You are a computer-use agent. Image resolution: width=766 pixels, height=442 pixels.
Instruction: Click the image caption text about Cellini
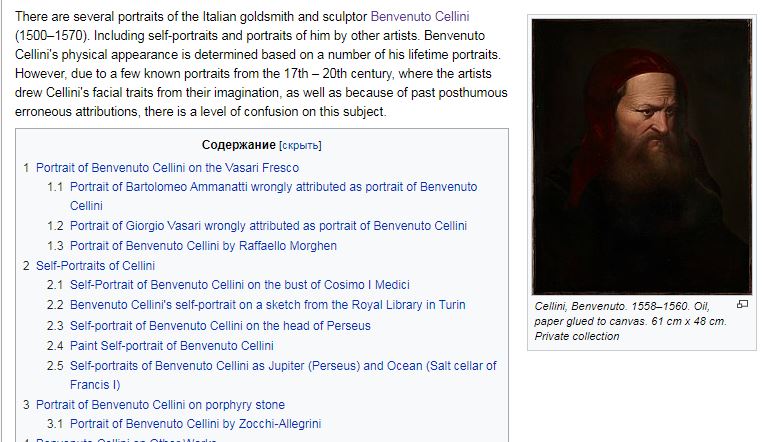coord(630,321)
